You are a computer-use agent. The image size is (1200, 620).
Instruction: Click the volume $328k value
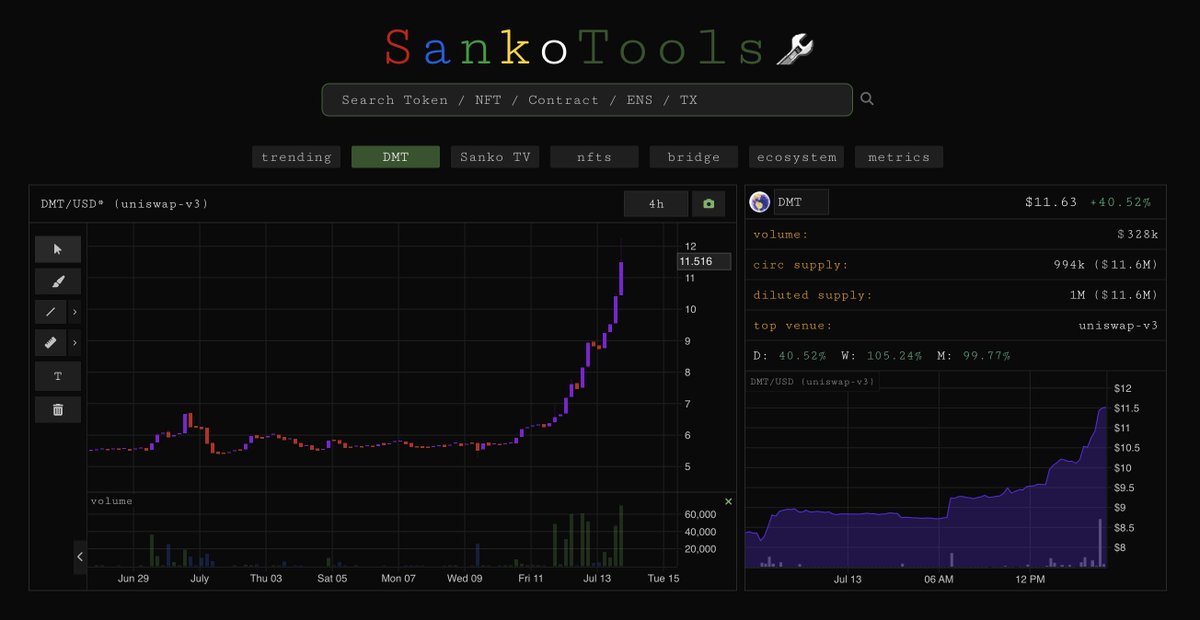(x=1137, y=234)
